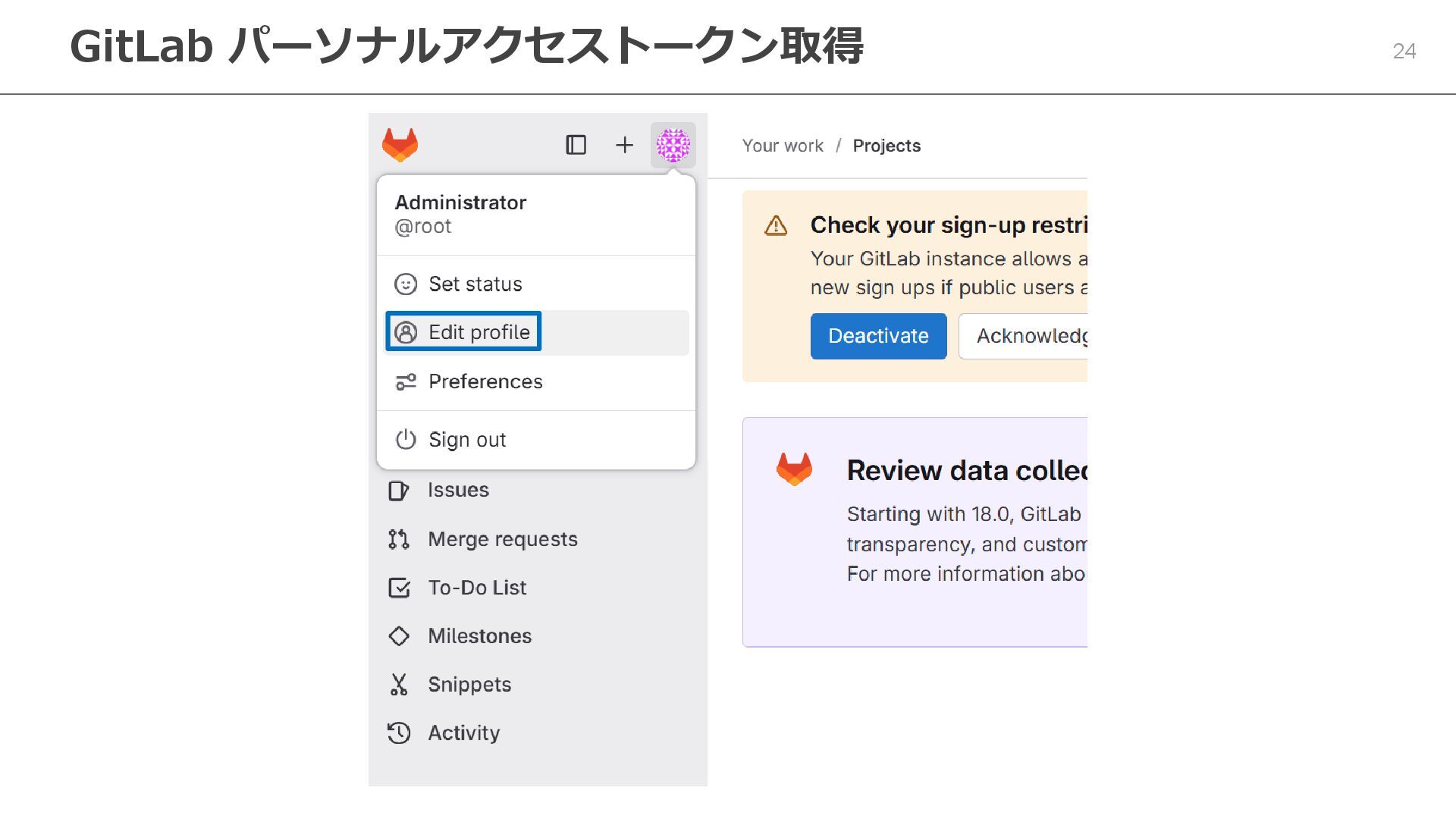
Task: Click the Projects breadcrumb
Action: pyautogui.click(x=886, y=146)
